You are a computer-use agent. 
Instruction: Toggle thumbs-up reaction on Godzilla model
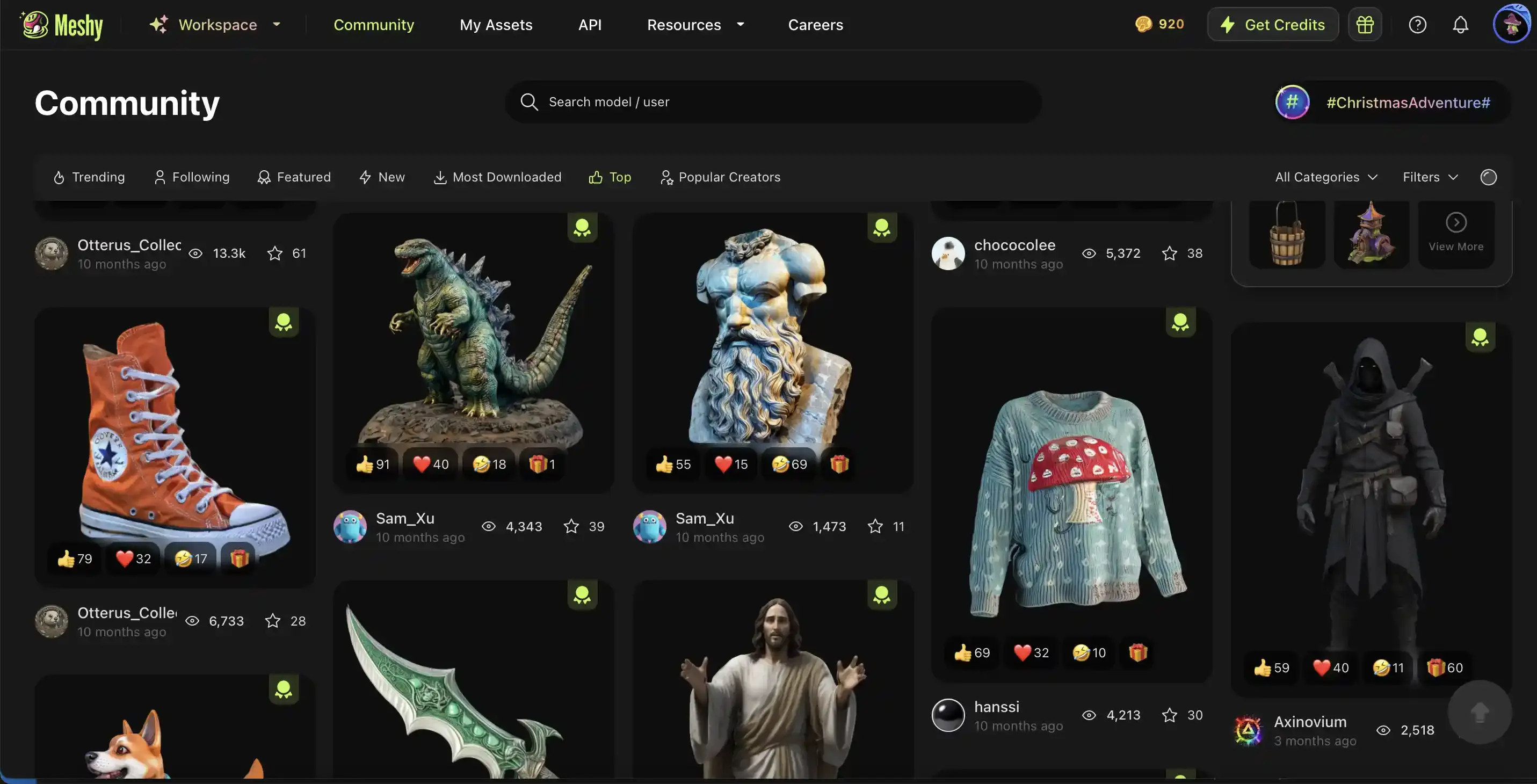[x=372, y=464]
